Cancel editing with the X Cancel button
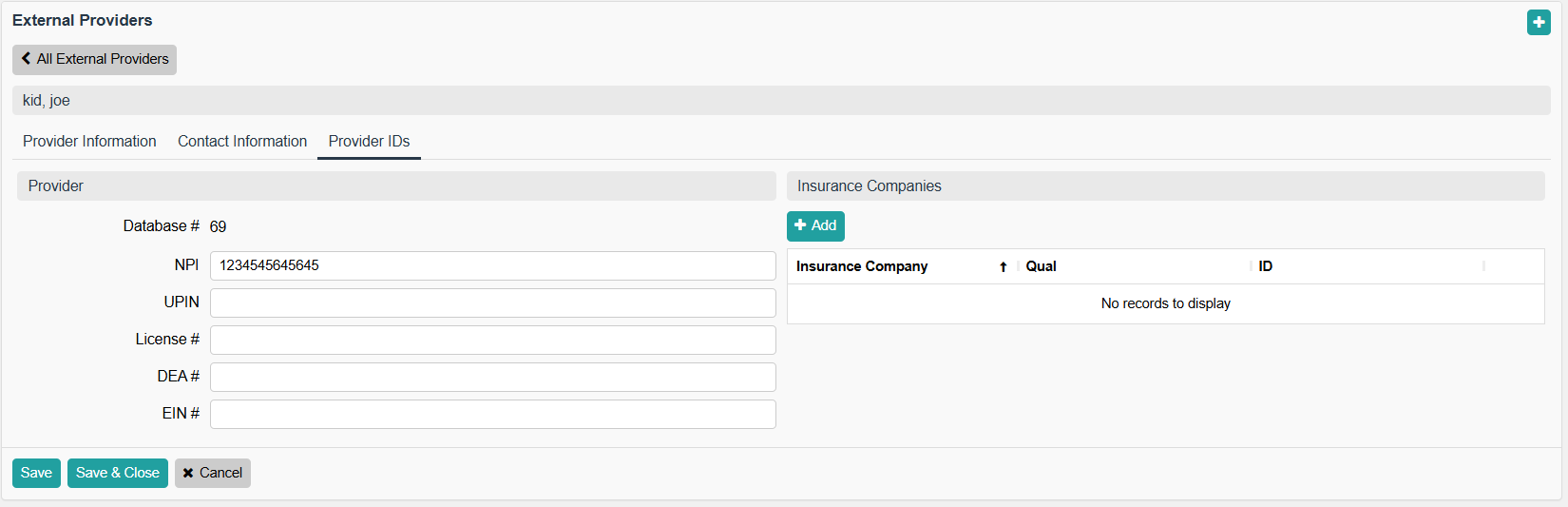 [212, 473]
